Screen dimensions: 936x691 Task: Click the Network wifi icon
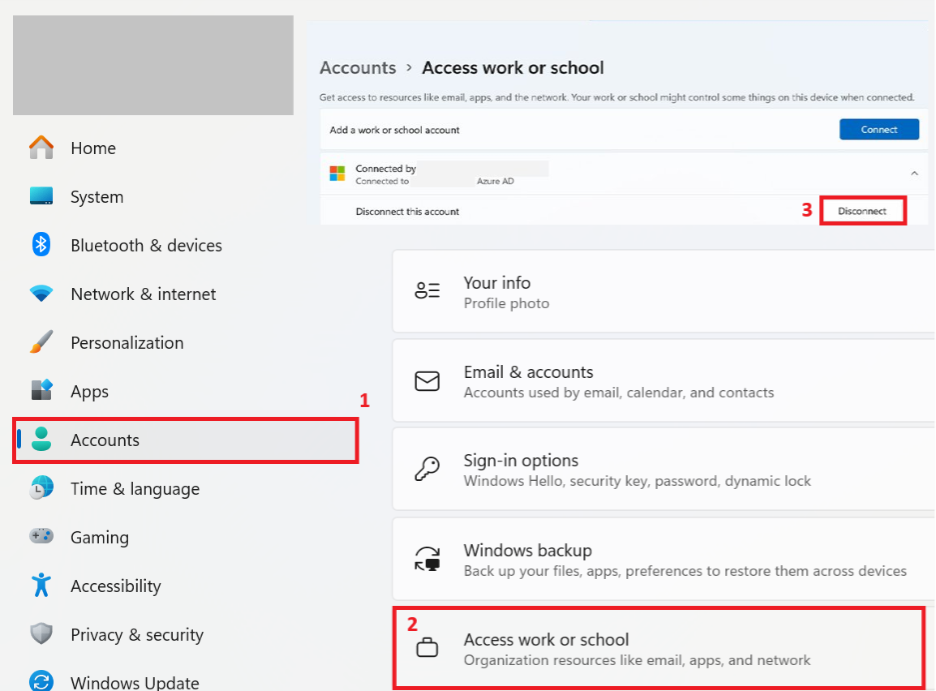click(x=41, y=294)
